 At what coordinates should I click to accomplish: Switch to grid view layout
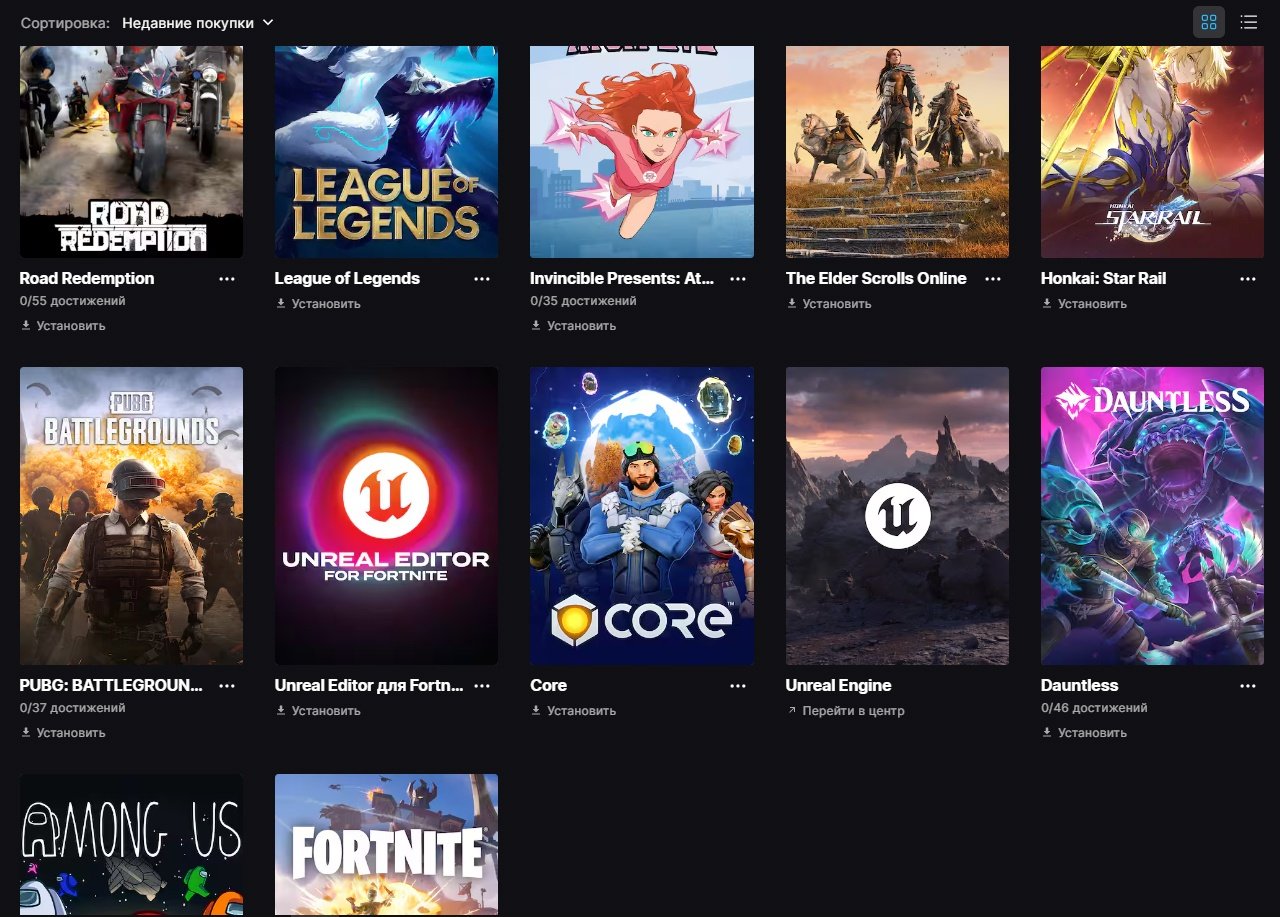coord(1208,22)
